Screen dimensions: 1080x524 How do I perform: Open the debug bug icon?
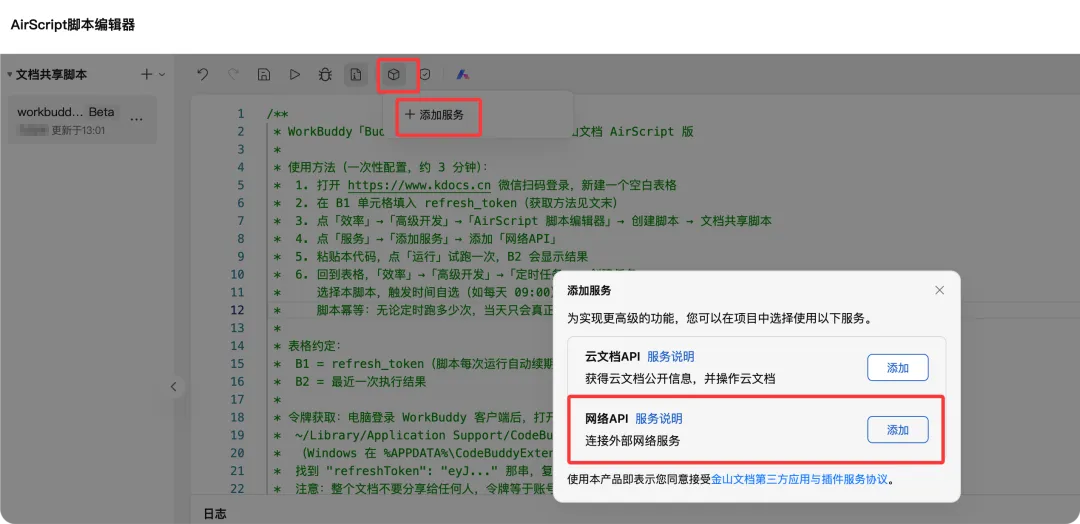[325, 74]
